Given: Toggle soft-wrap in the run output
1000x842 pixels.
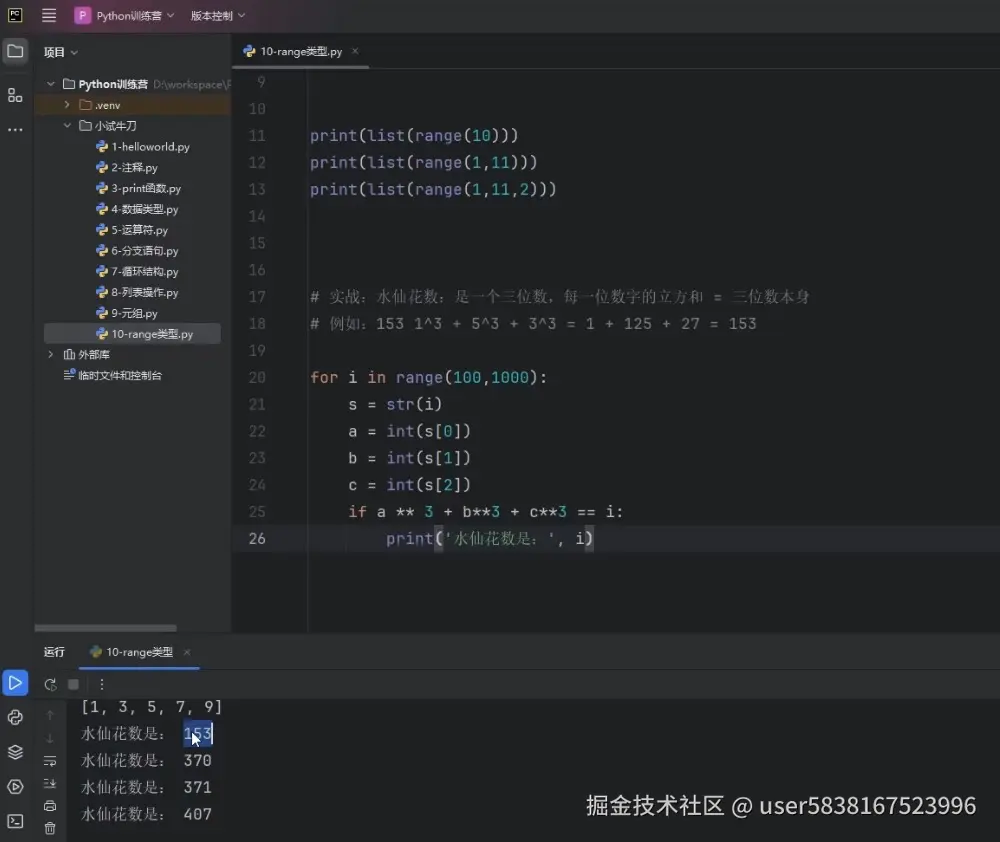Looking at the screenshot, I should tap(50, 761).
